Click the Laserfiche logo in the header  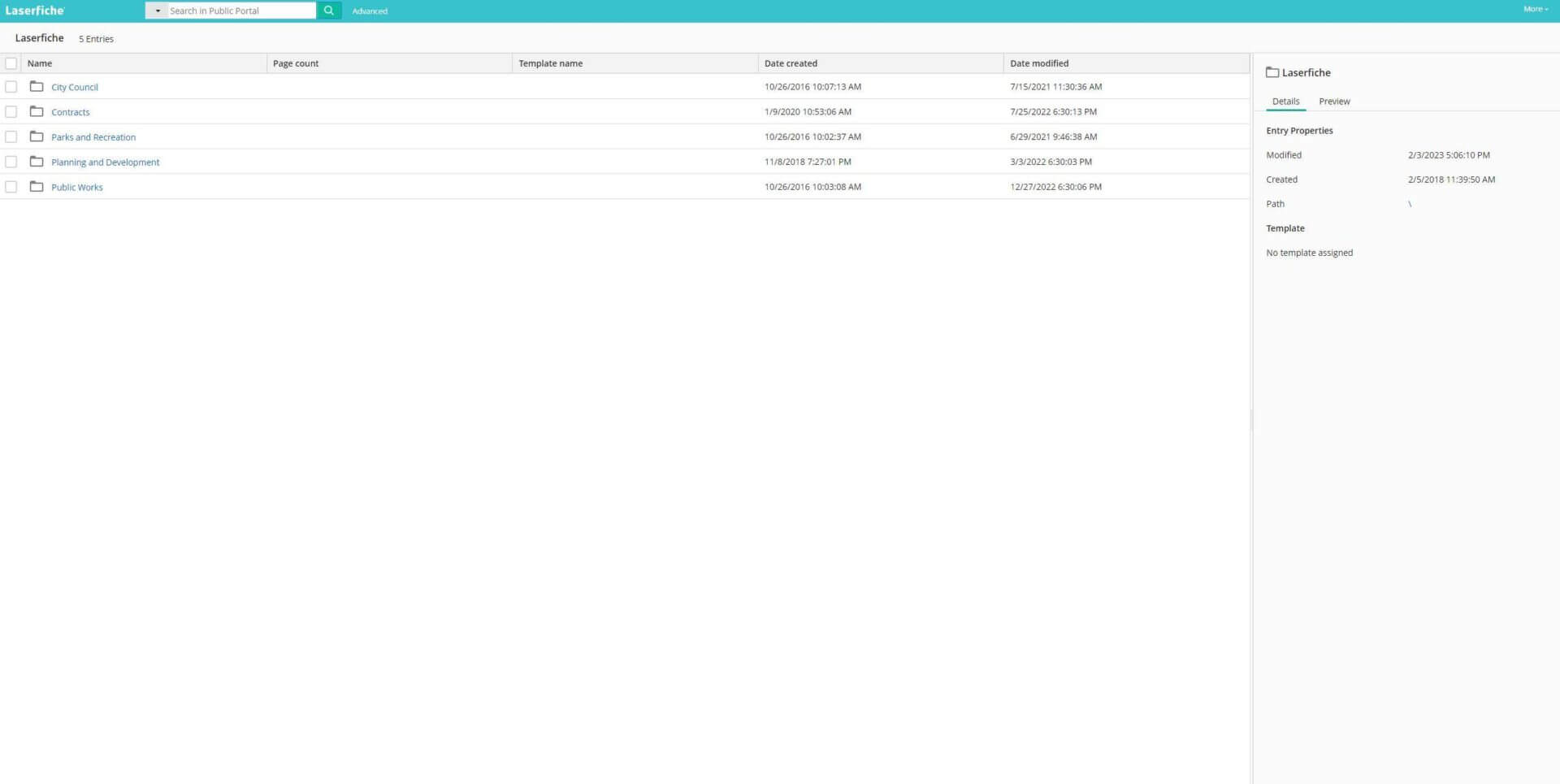click(x=34, y=11)
